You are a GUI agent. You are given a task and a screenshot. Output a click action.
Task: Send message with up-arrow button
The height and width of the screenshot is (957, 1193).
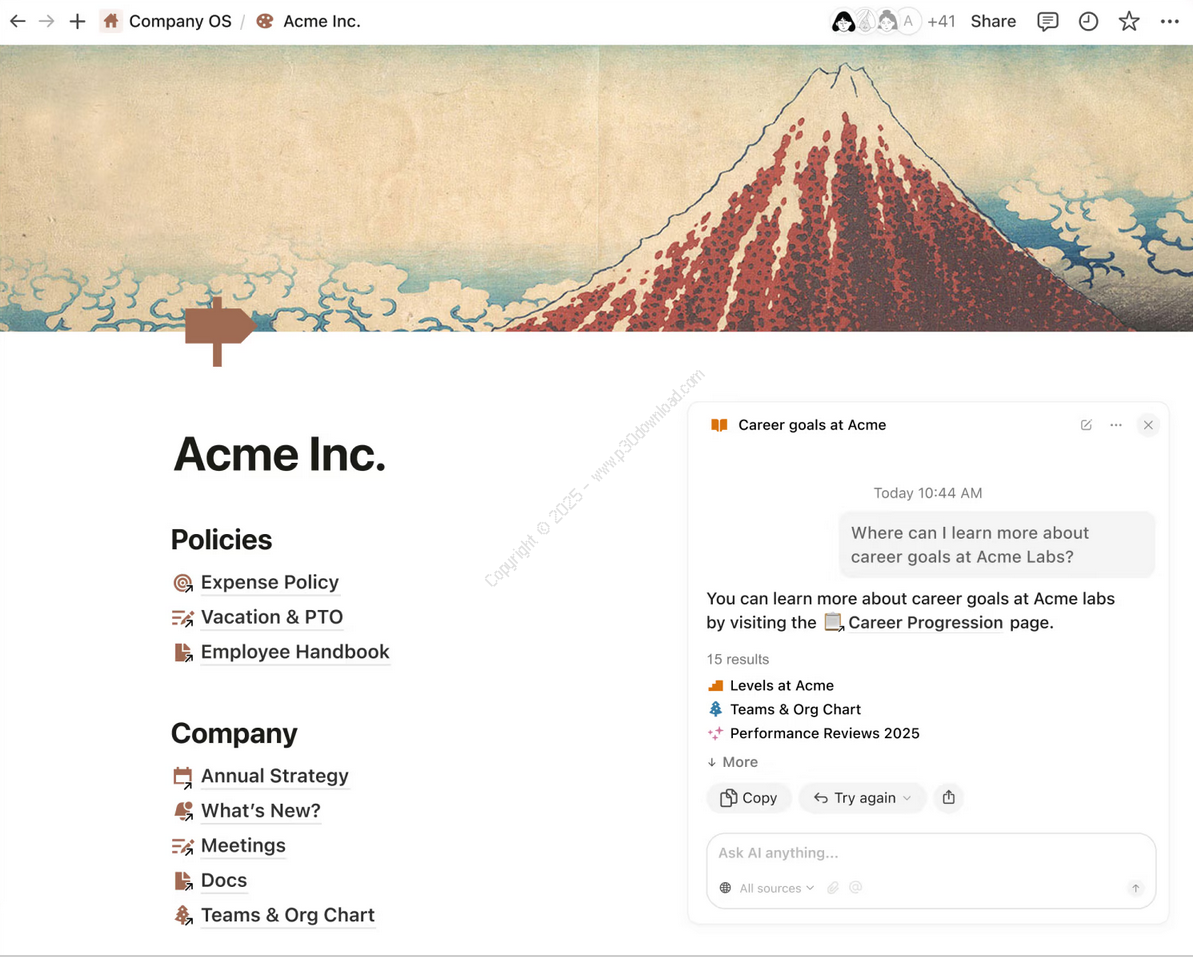tap(1135, 888)
